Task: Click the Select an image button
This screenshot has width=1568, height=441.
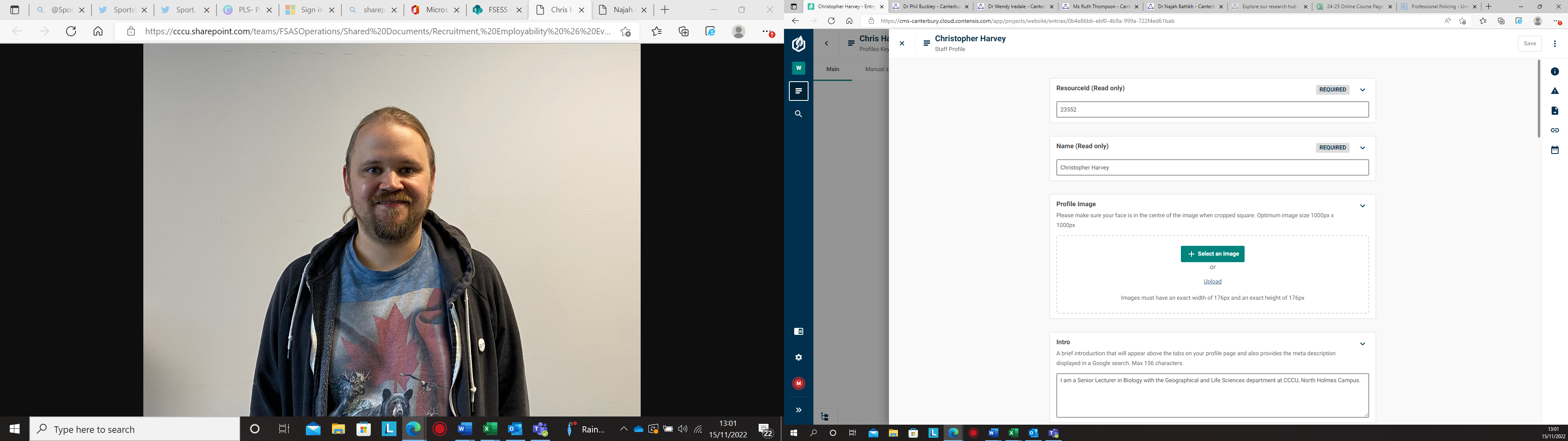Action: pyautogui.click(x=1212, y=254)
